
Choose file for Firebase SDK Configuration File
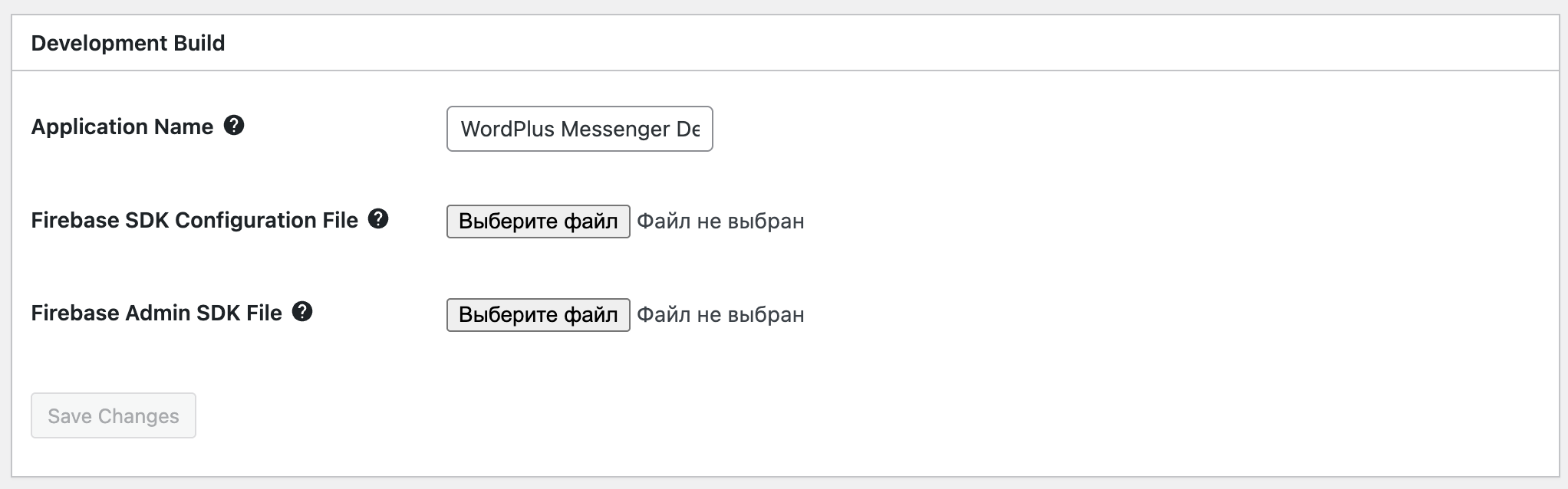coord(539,222)
